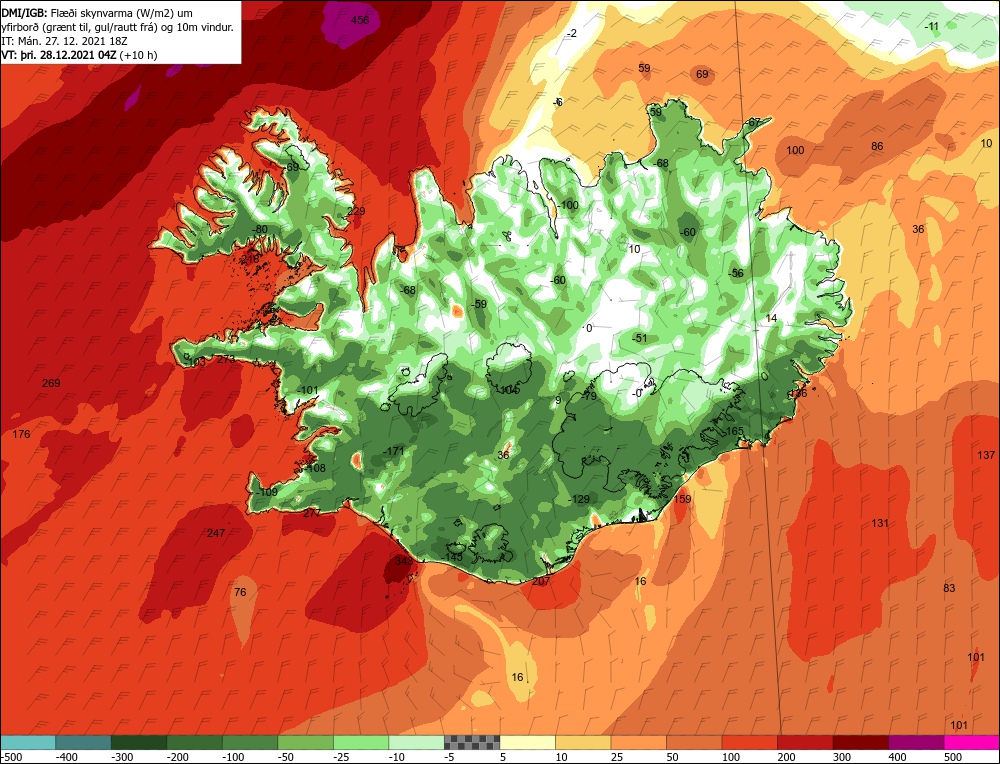Screen dimensions: 1000x764
Task: Click the -100 value in north Iceland
Action: (568, 205)
